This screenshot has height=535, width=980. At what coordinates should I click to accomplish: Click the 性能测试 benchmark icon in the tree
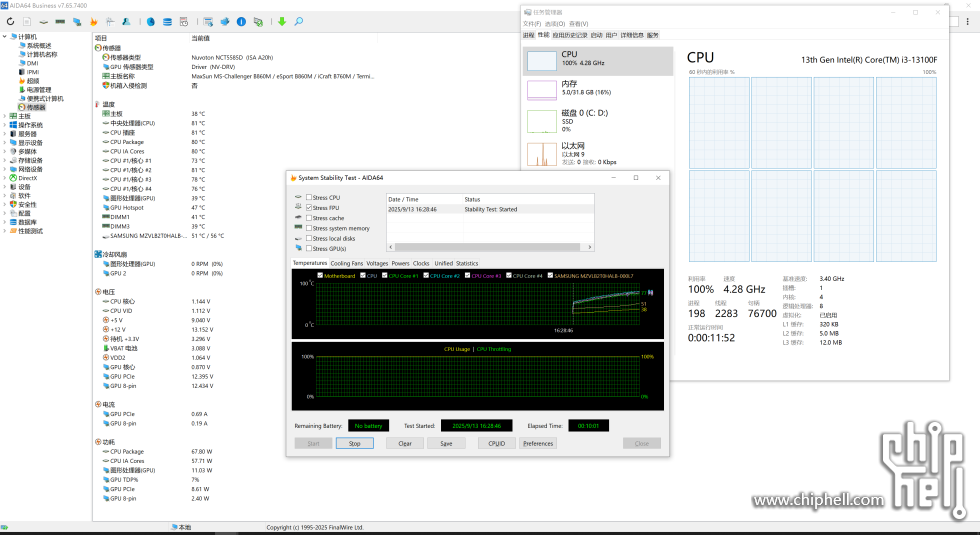click(x=13, y=231)
